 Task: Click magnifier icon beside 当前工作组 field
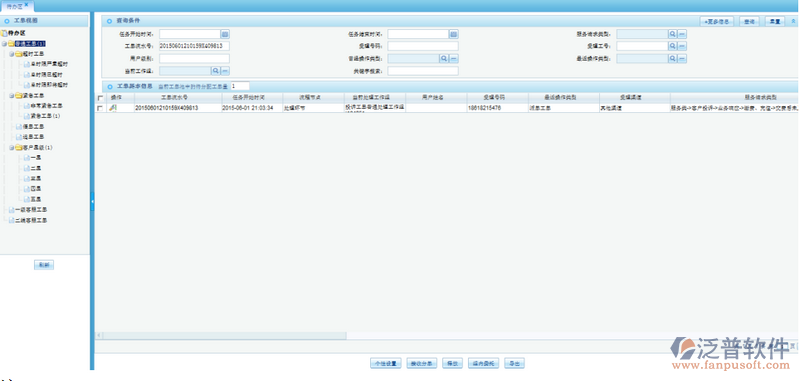pyautogui.click(x=216, y=71)
